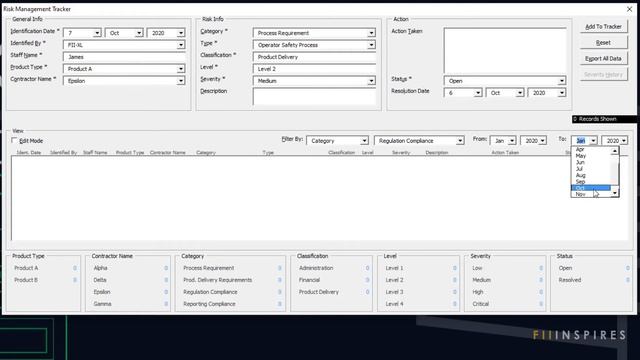The height and width of the screenshot is (360, 640).
Task: Open the Risk Info Category dropdown
Action: [371, 33]
